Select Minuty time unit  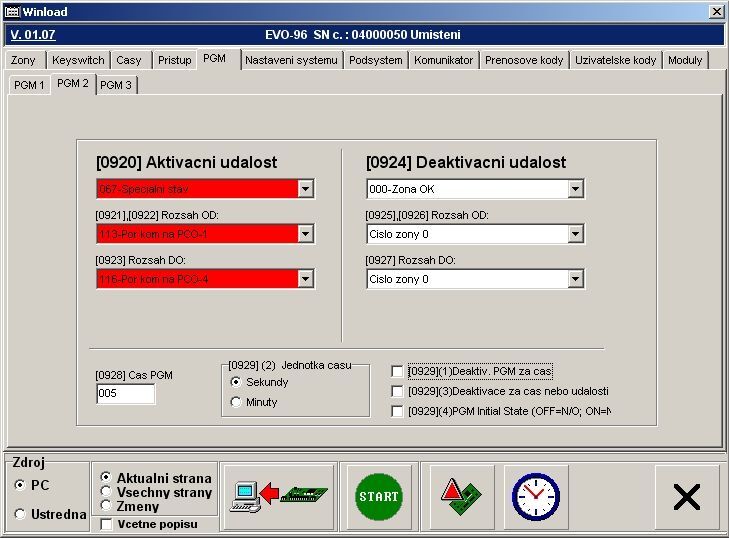pyautogui.click(x=236, y=402)
